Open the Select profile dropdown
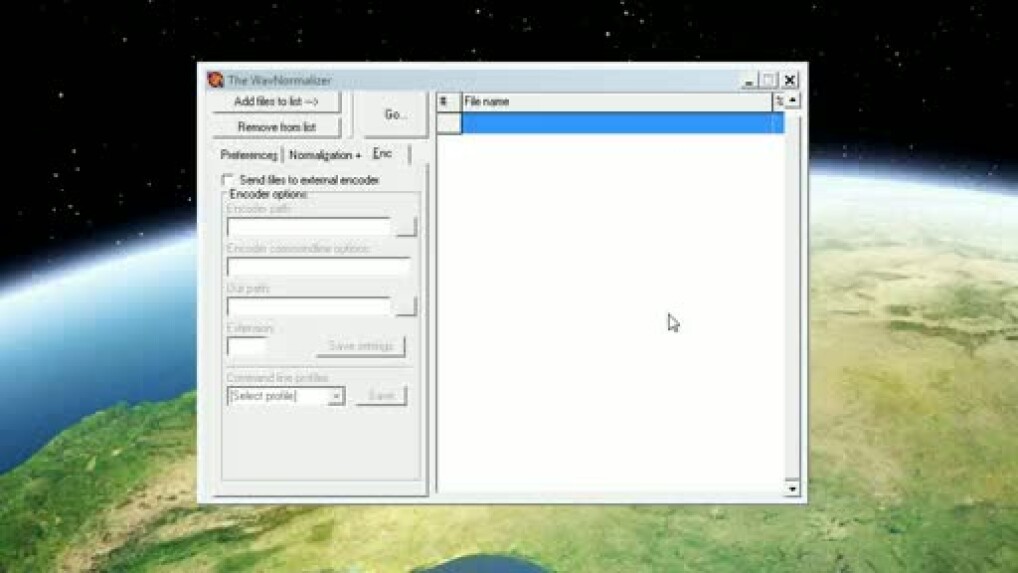The height and width of the screenshot is (573, 1018). point(336,396)
